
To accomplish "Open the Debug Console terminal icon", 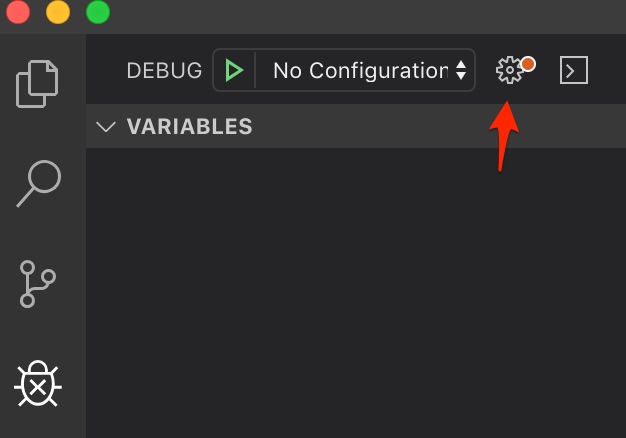I will click(574, 70).
